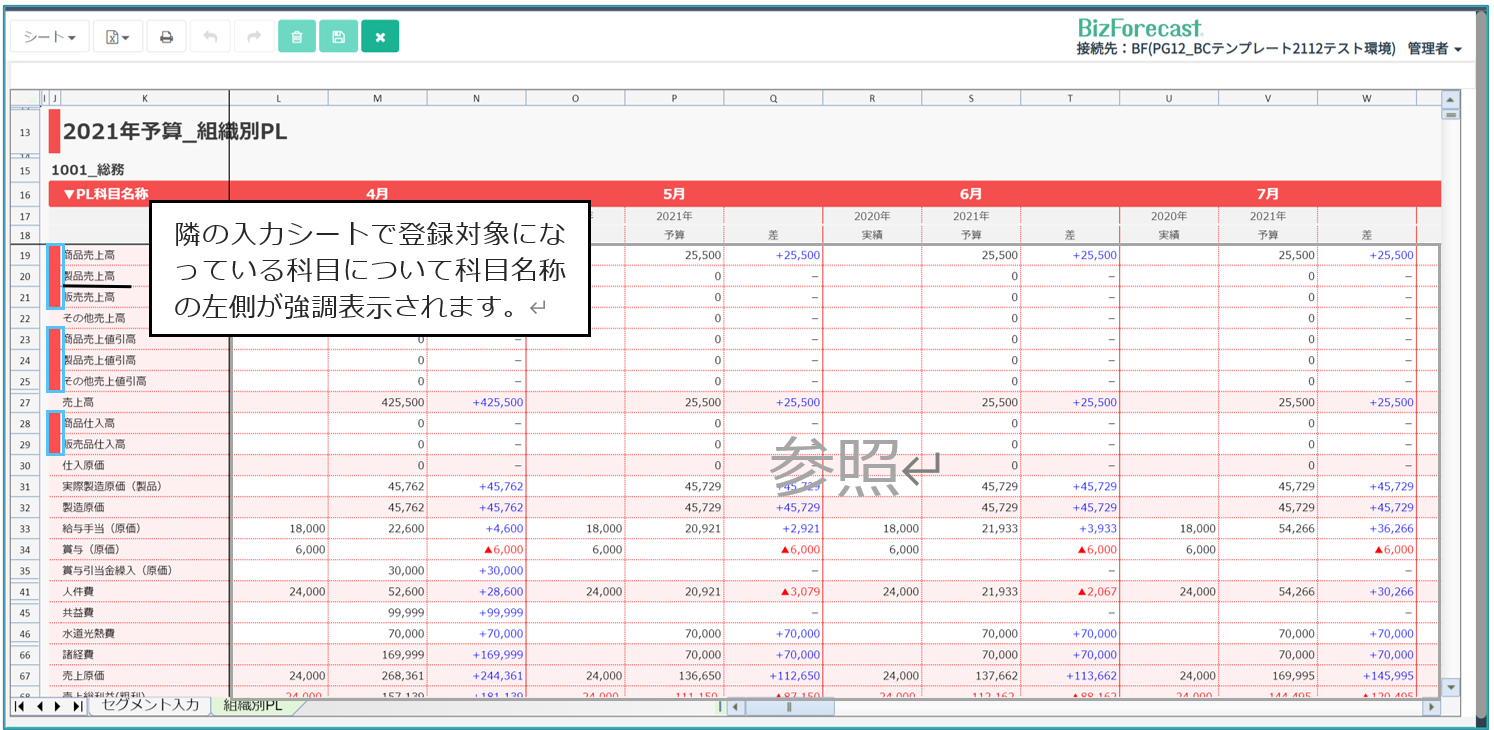Click the save floppy disk icon
Image resolution: width=1494 pixels, height=730 pixels.
338,37
